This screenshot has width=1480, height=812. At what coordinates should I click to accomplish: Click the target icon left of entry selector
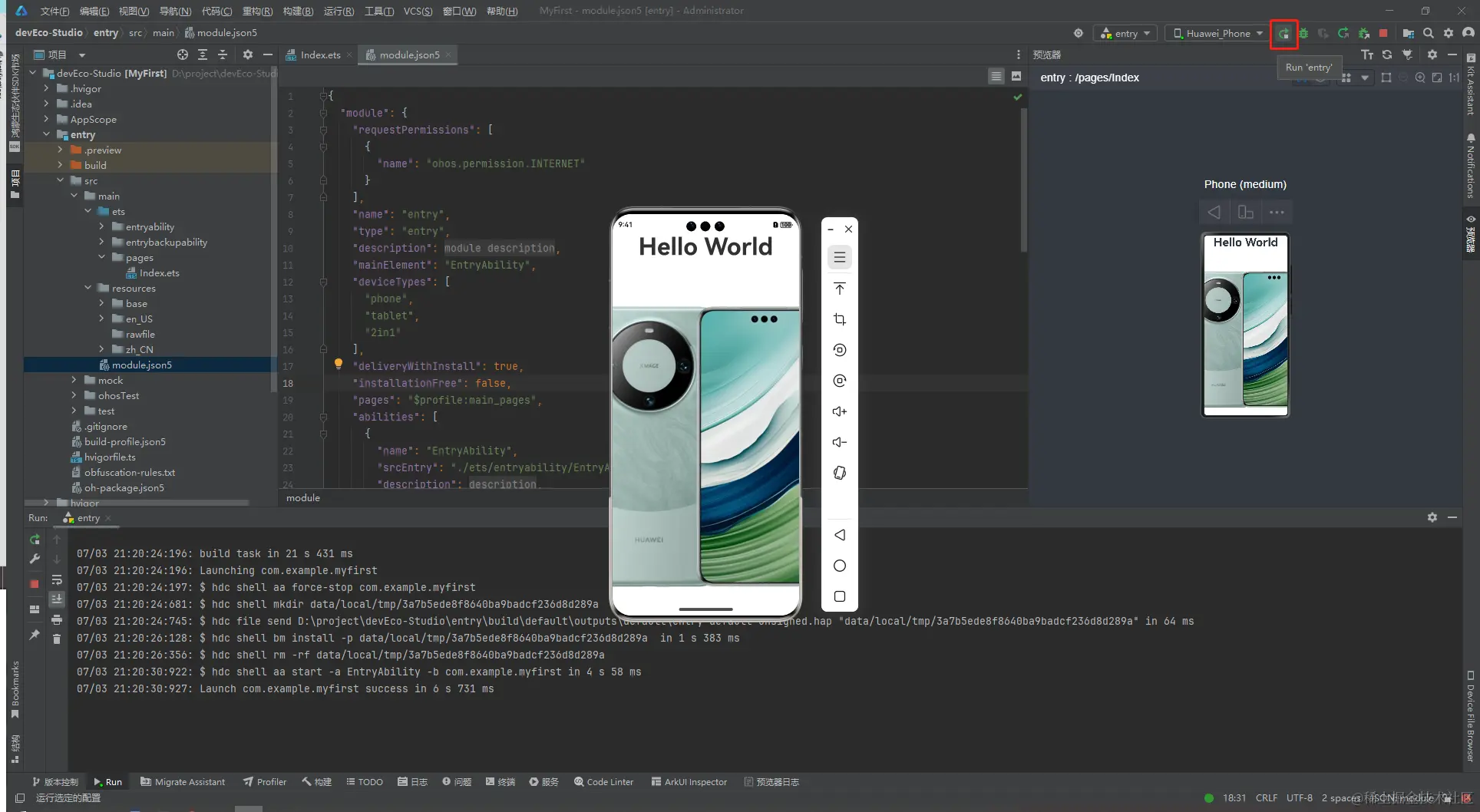tap(1079, 34)
